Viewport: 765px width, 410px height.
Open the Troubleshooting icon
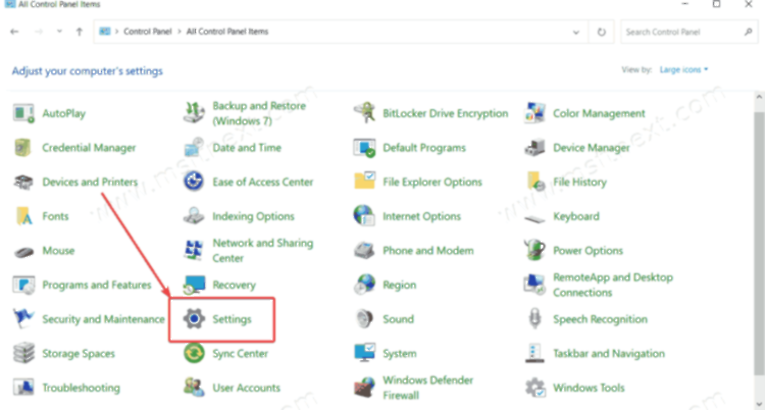pyautogui.click(x=23, y=388)
